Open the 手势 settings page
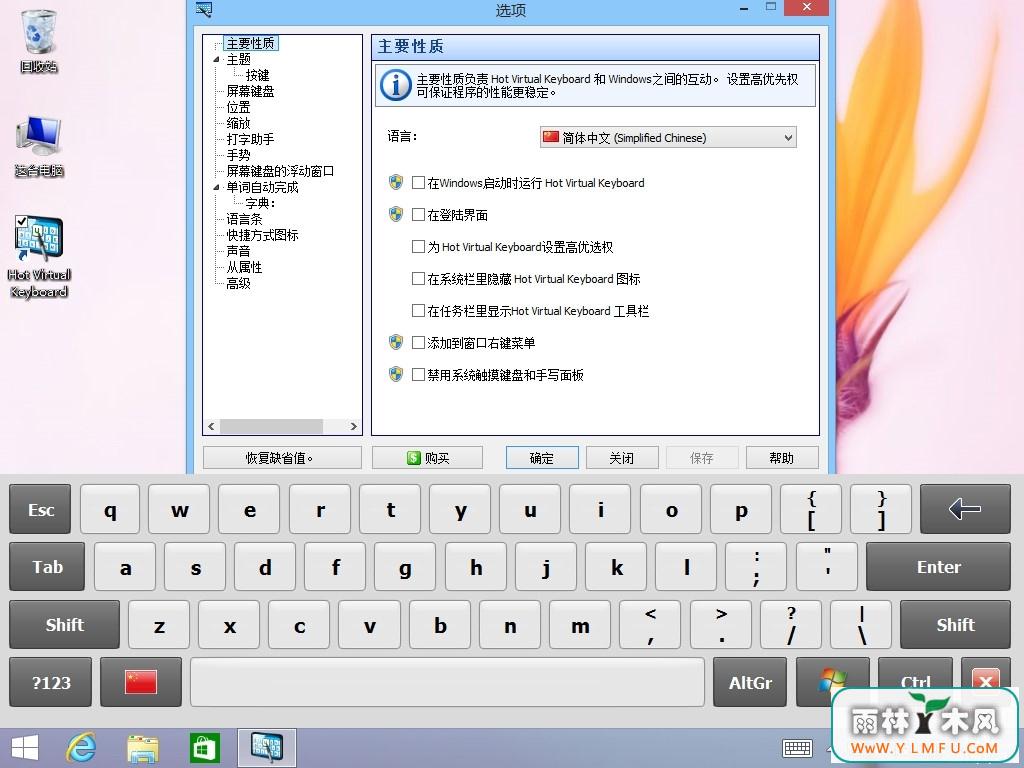The height and width of the screenshot is (768, 1024). click(238, 155)
